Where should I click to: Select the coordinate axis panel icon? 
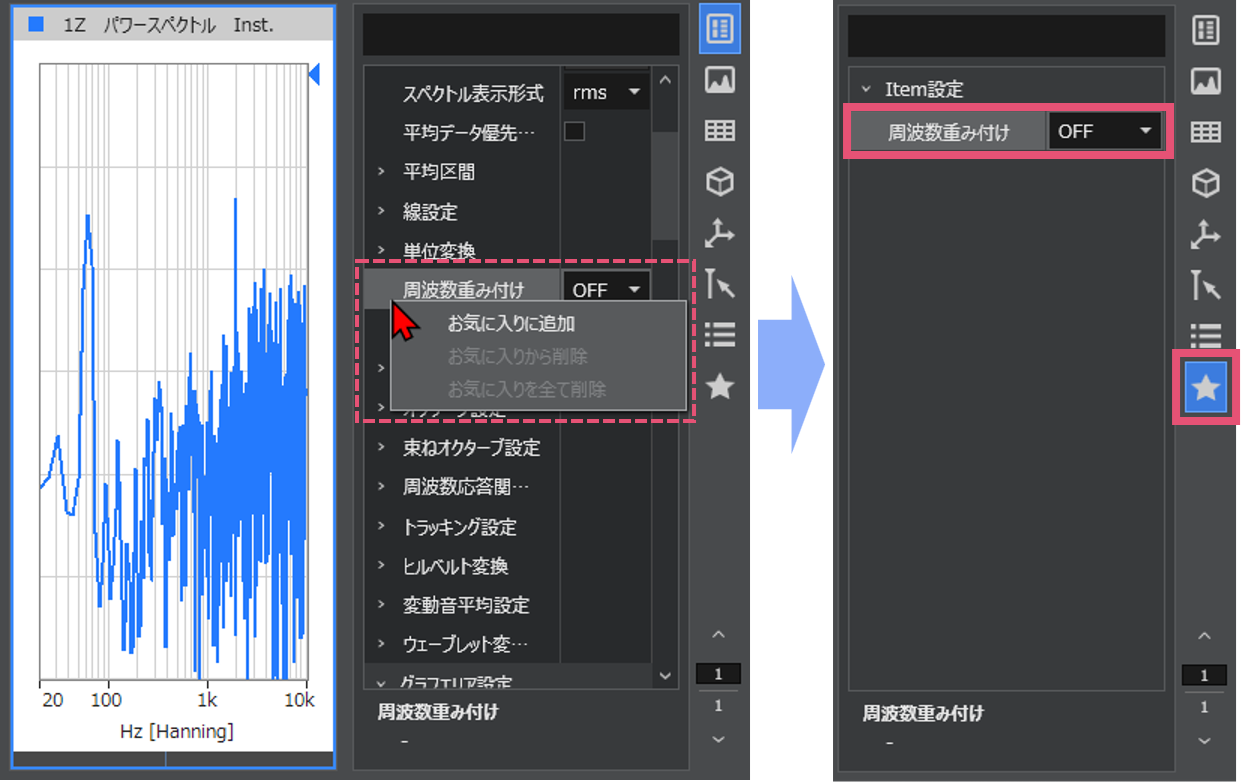[720, 233]
